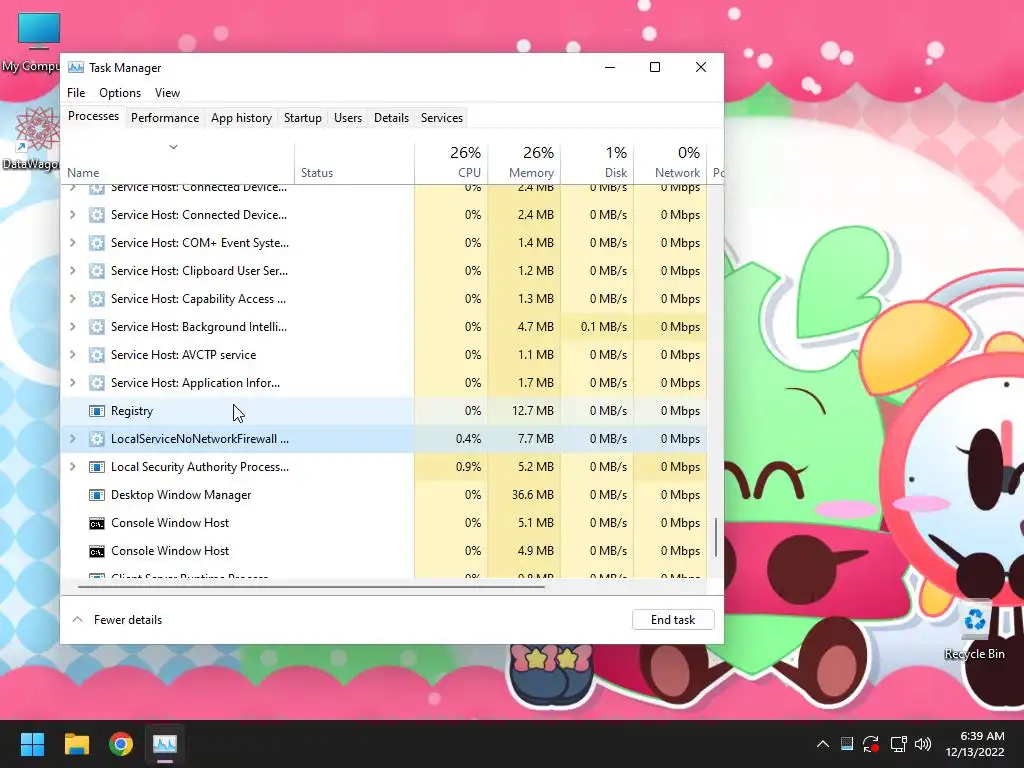Click the gear icon of Service Host: AVCTP service
This screenshot has width=1024, height=768.
point(97,355)
